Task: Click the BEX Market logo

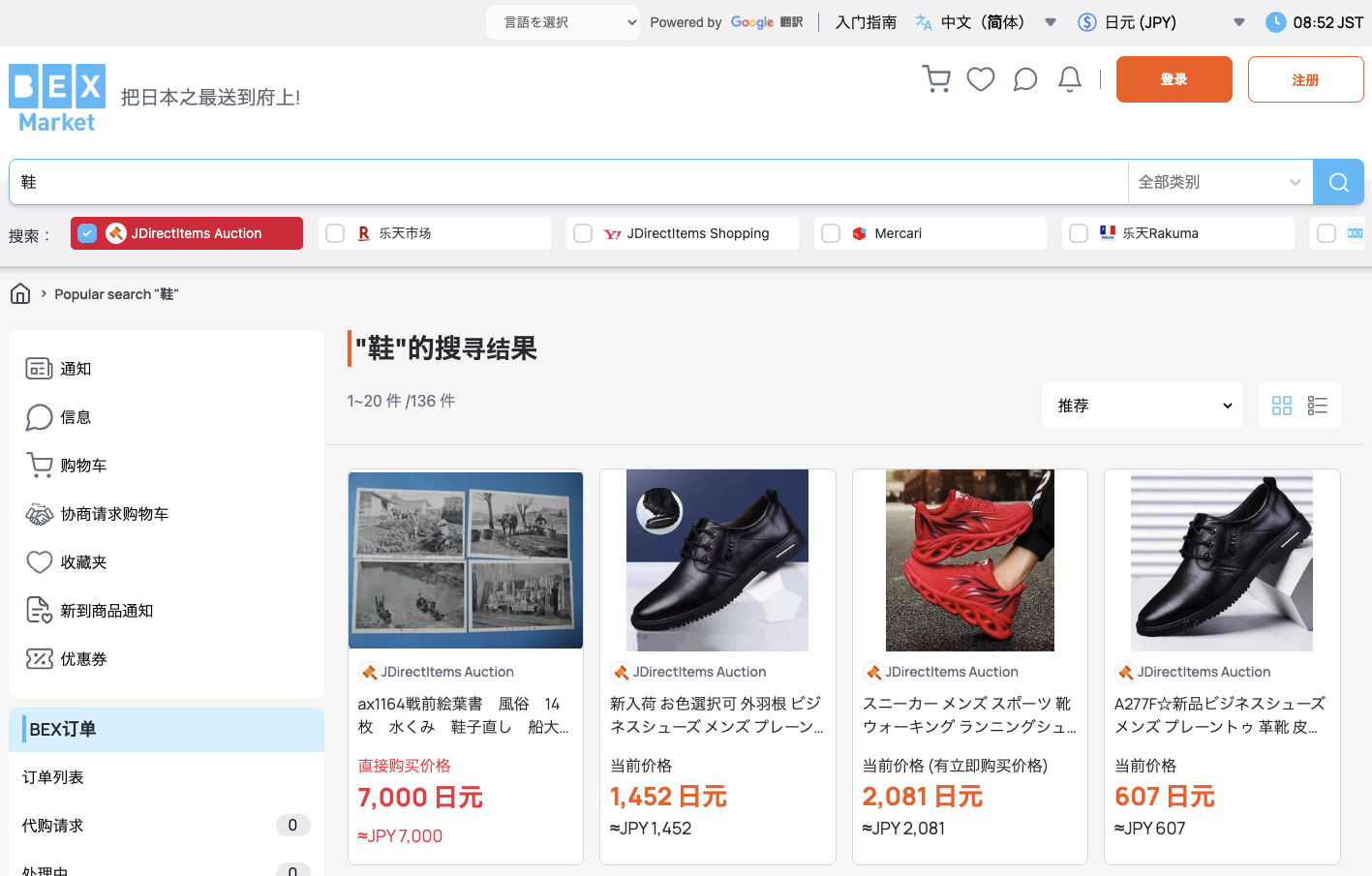Action: tap(57, 98)
